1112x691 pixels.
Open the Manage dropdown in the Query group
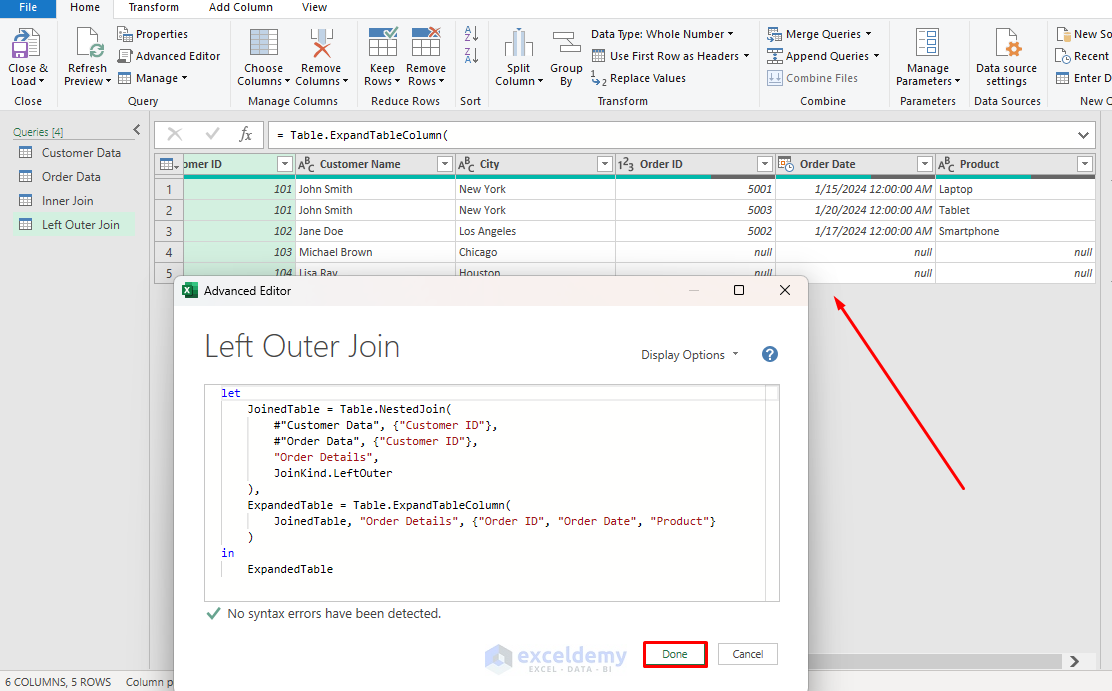[x=152, y=78]
